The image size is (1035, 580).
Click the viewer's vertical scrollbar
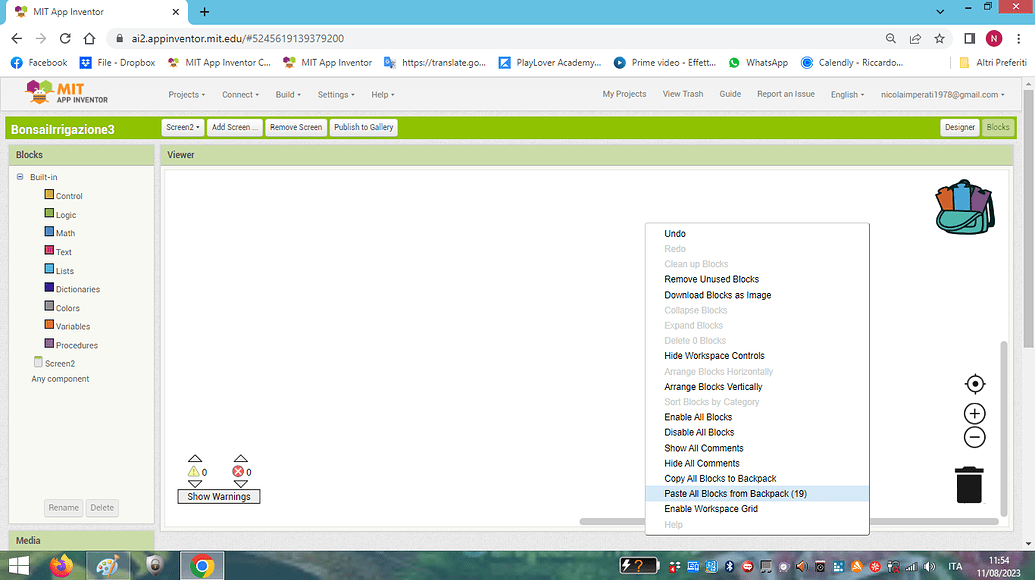(x=1003, y=420)
